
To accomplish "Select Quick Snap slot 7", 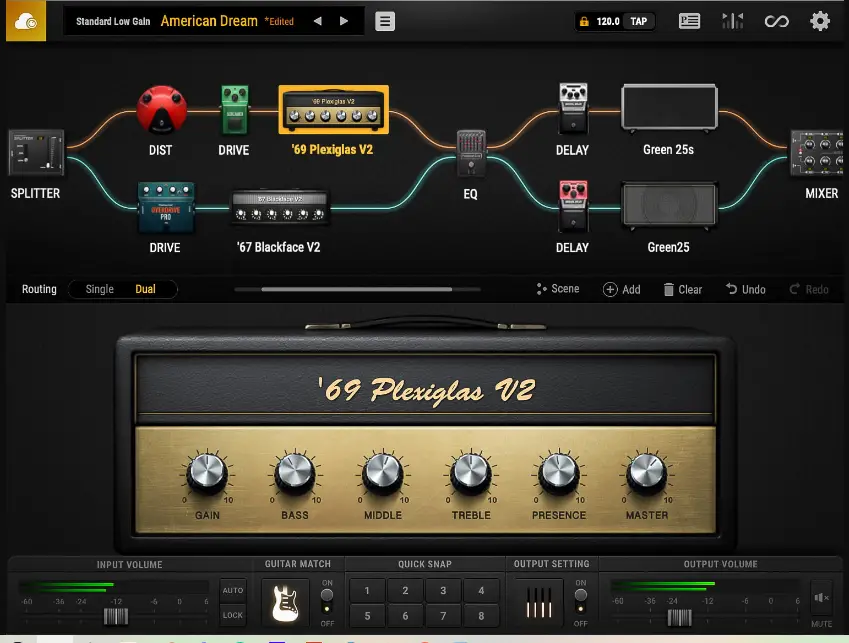I will click(443, 616).
